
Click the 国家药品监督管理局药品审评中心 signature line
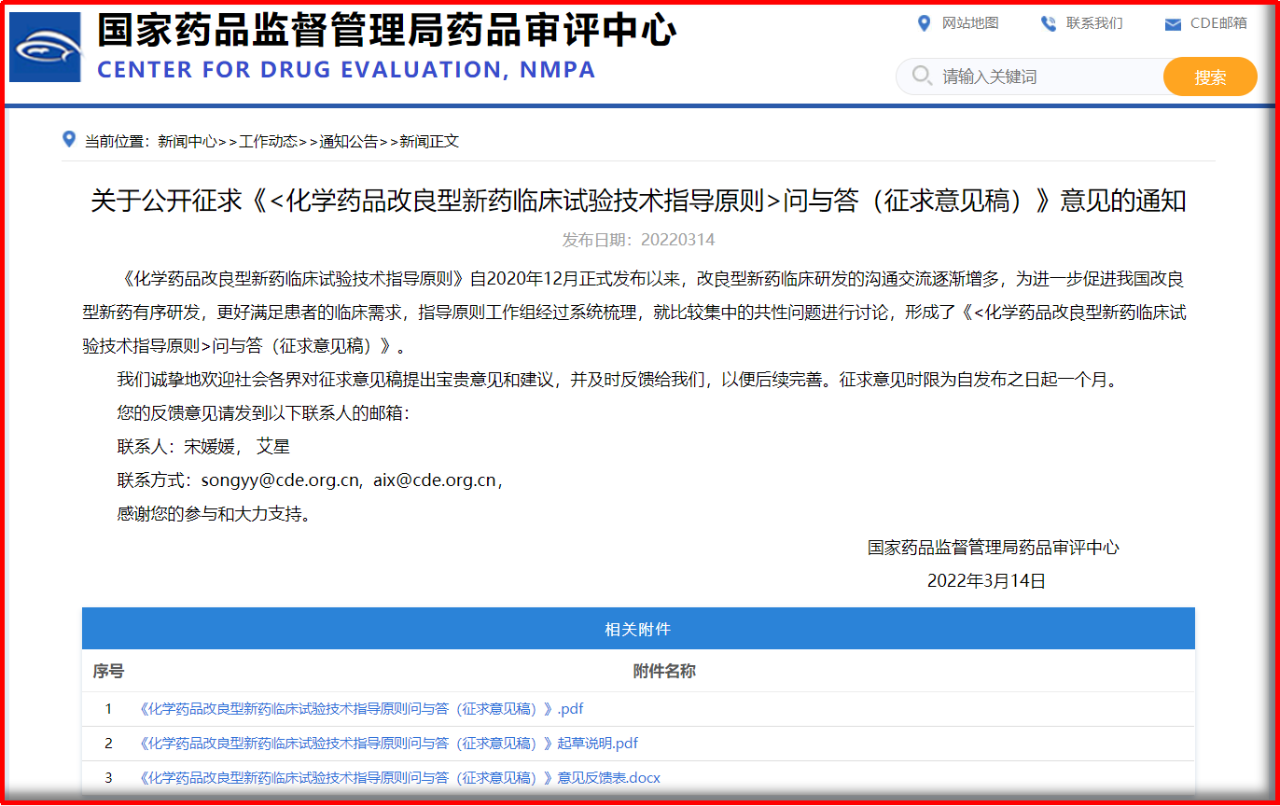pos(993,547)
